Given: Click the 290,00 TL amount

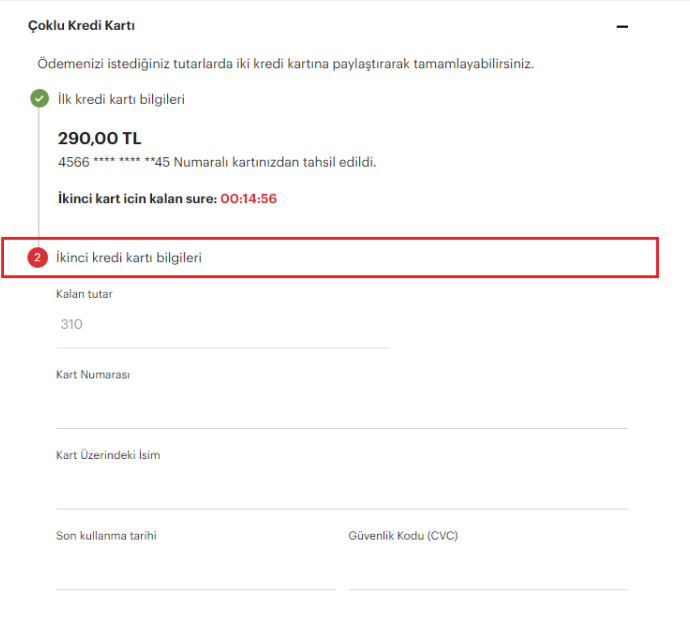Looking at the screenshot, I should coord(99,138).
